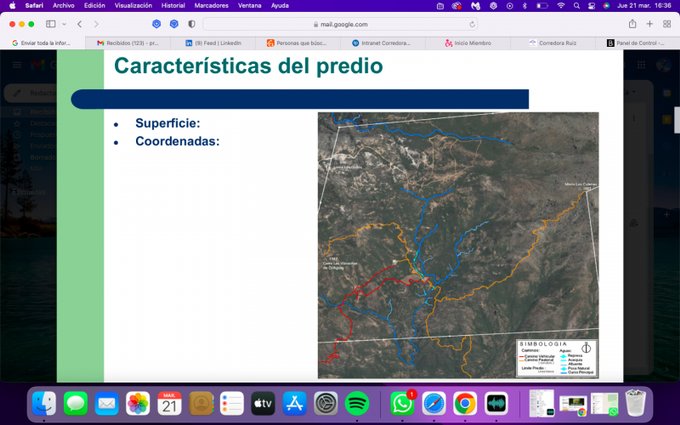Focus the mail.google.com address bar

340,24
